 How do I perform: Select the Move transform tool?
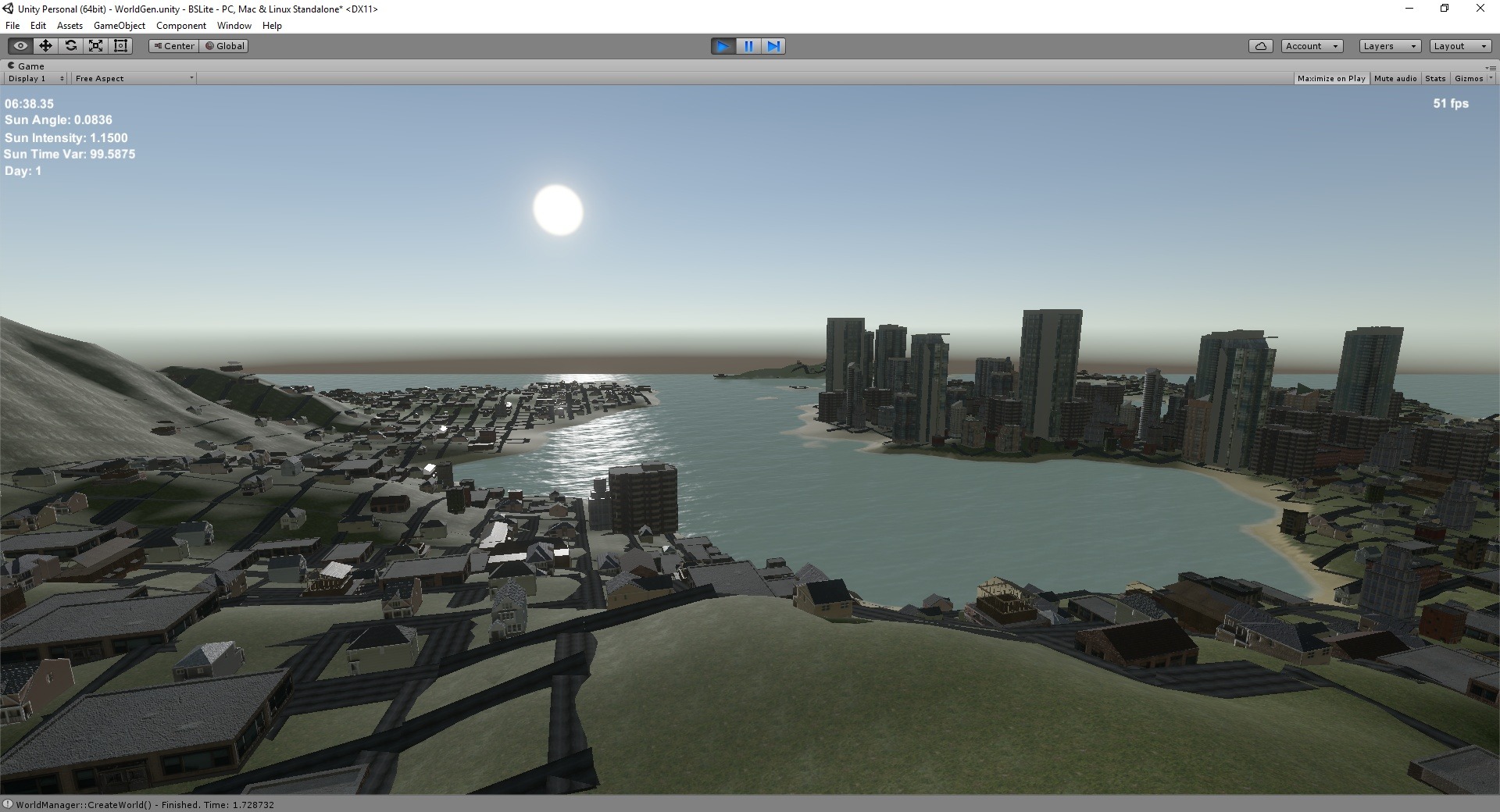(45, 46)
